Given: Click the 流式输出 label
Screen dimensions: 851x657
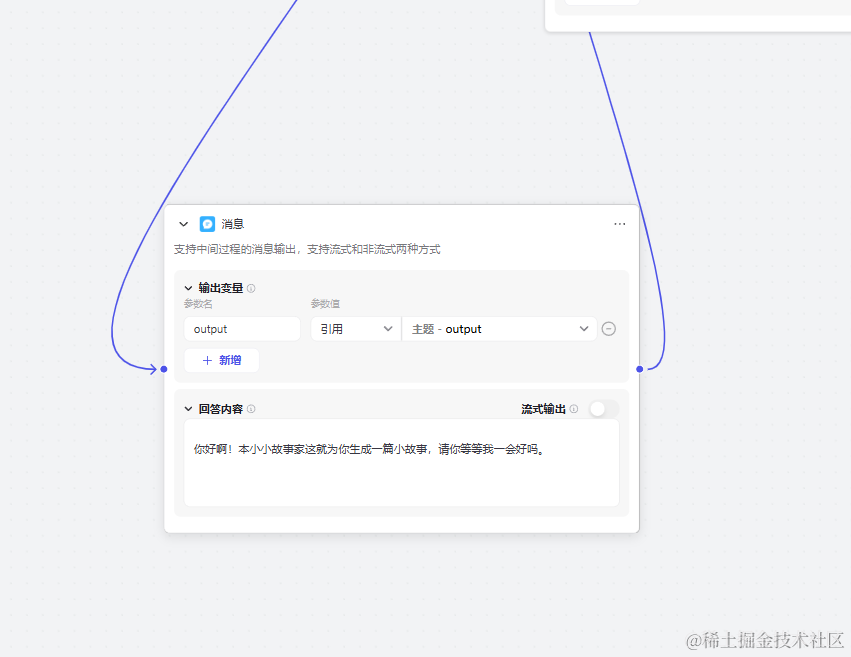Looking at the screenshot, I should pos(543,409).
